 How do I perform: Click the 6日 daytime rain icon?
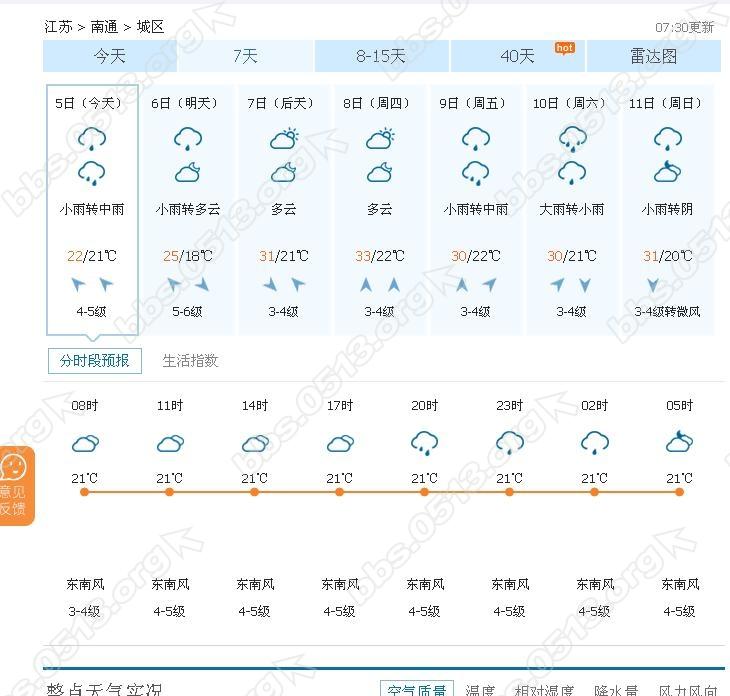pyautogui.click(x=188, y=139)
